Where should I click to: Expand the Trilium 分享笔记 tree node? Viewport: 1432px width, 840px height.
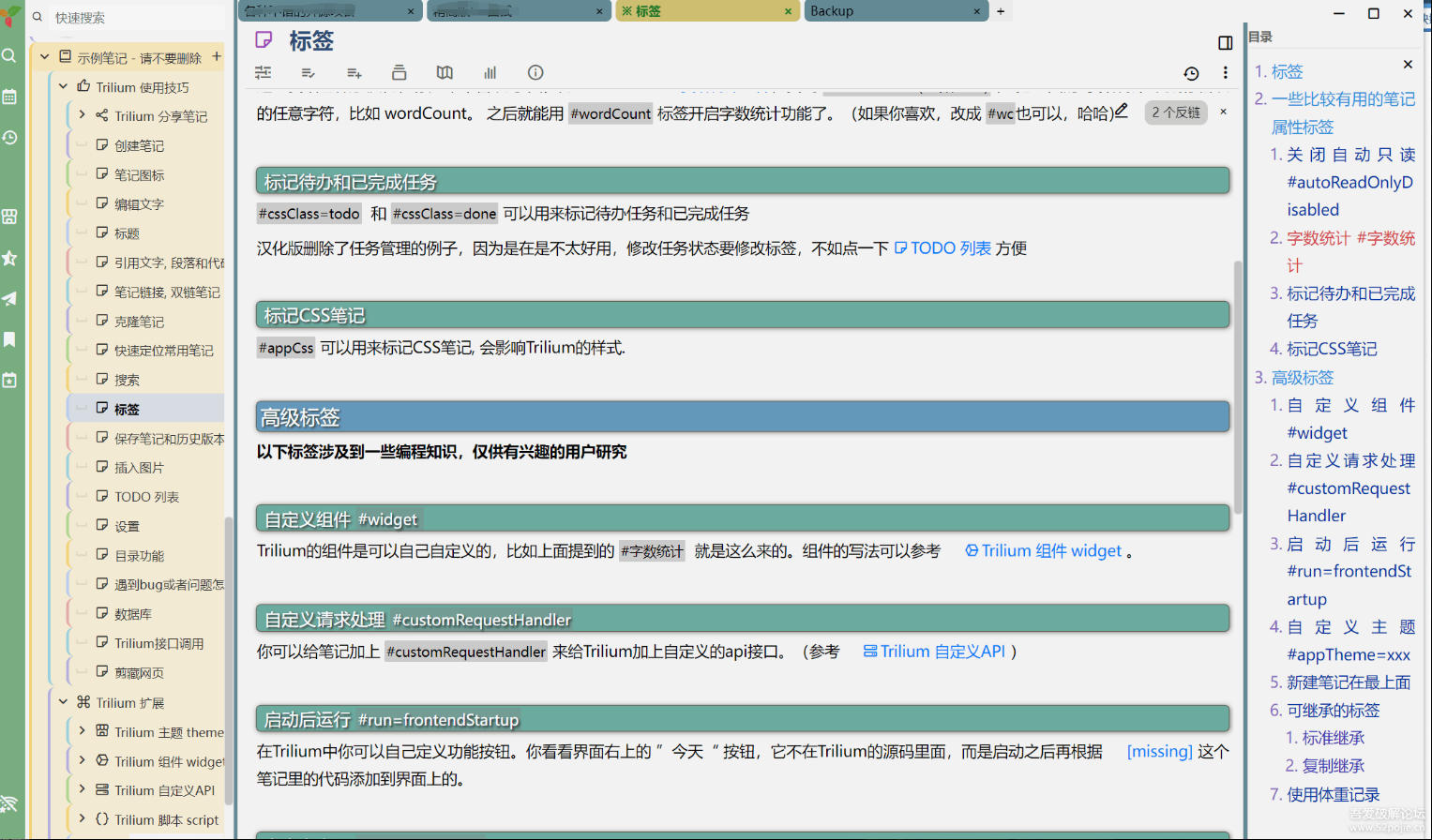[82, 115]
